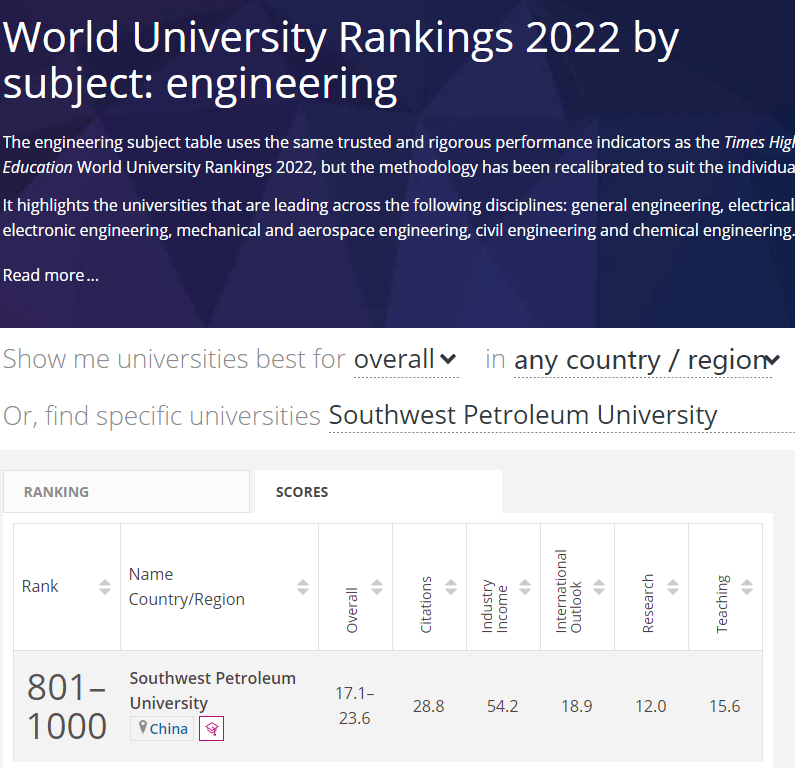The width and height of the screenshot is (795, 768).
Task: Open the 'overall' criteria dropdown
Action: (405, 359)
